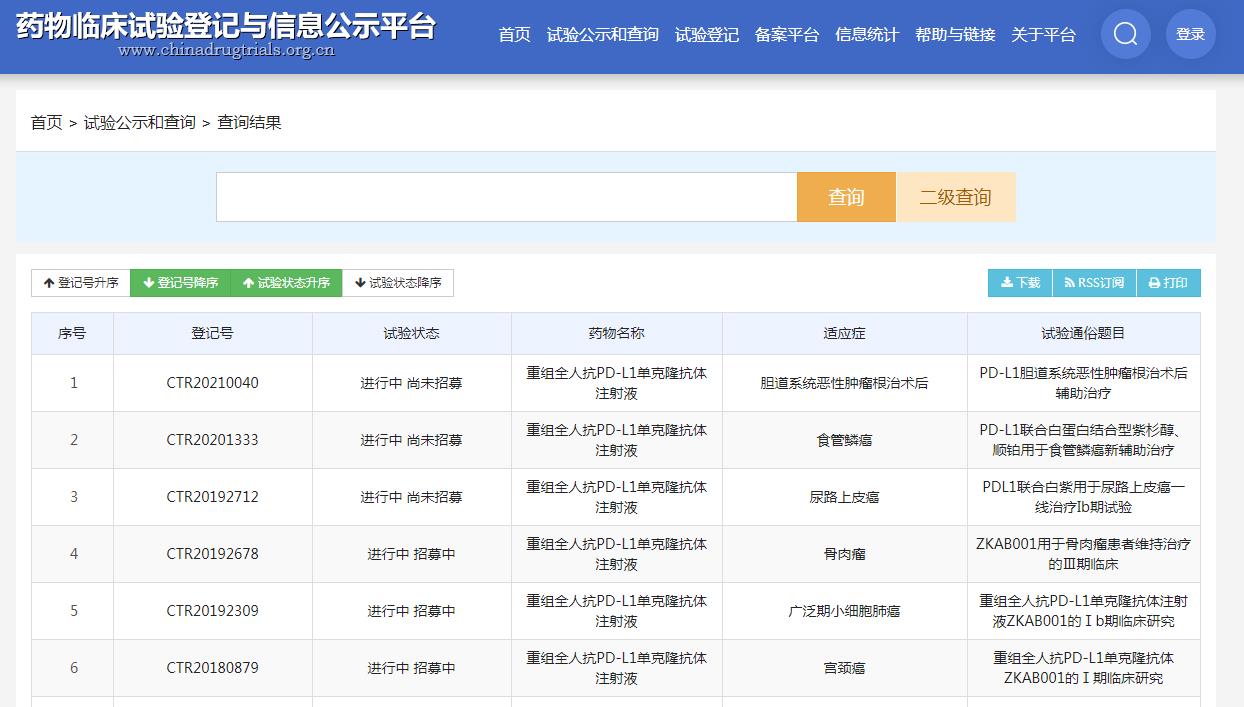Screen dimensions: 1244x707
Task: Open 试验登记 navigation menu
Action: pyautogui.click(x=706, y=35)
